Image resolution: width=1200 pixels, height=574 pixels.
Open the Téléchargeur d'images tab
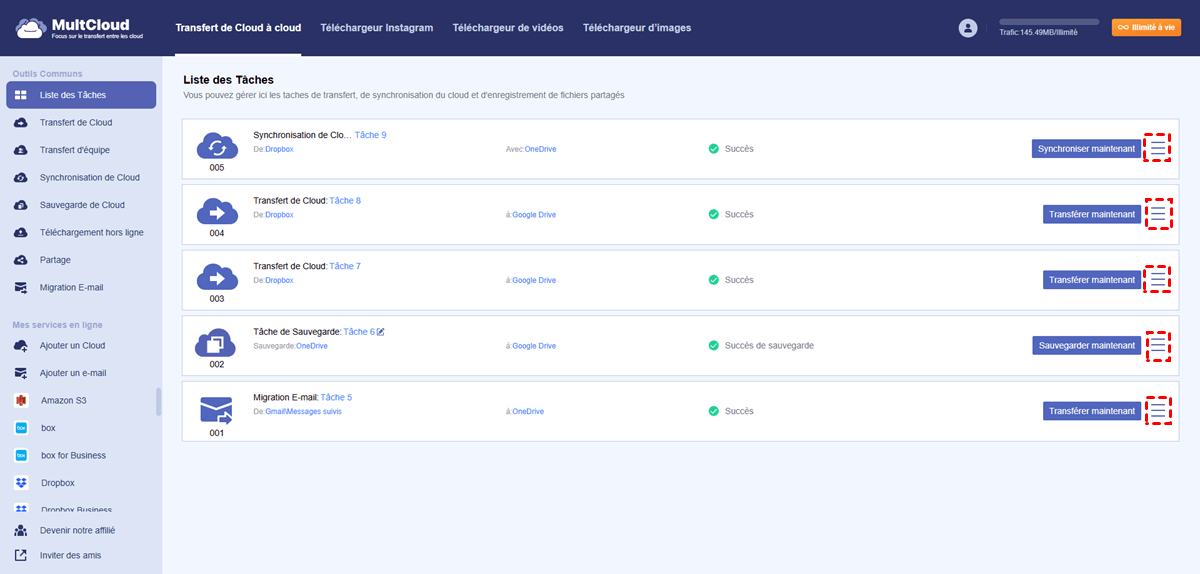[x=637, y=28]
